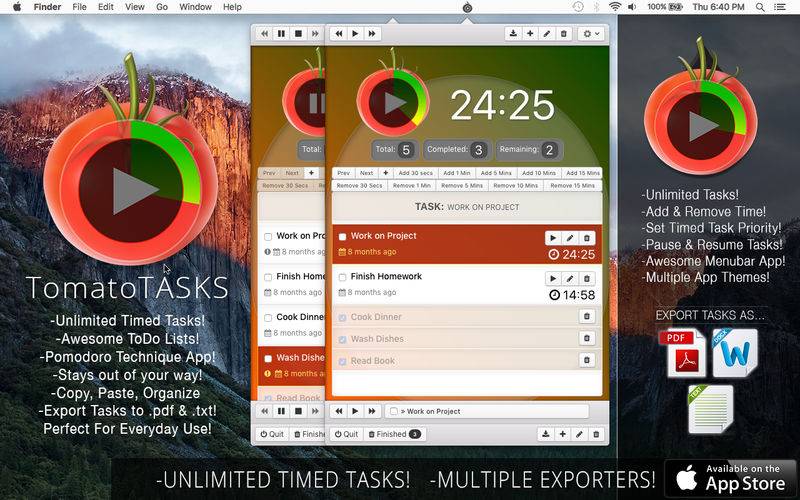Image resolution: width=800 pixels, height=500 pixels.
Task: Click the export/download icon in top toolbar
Action: point(513,34)
